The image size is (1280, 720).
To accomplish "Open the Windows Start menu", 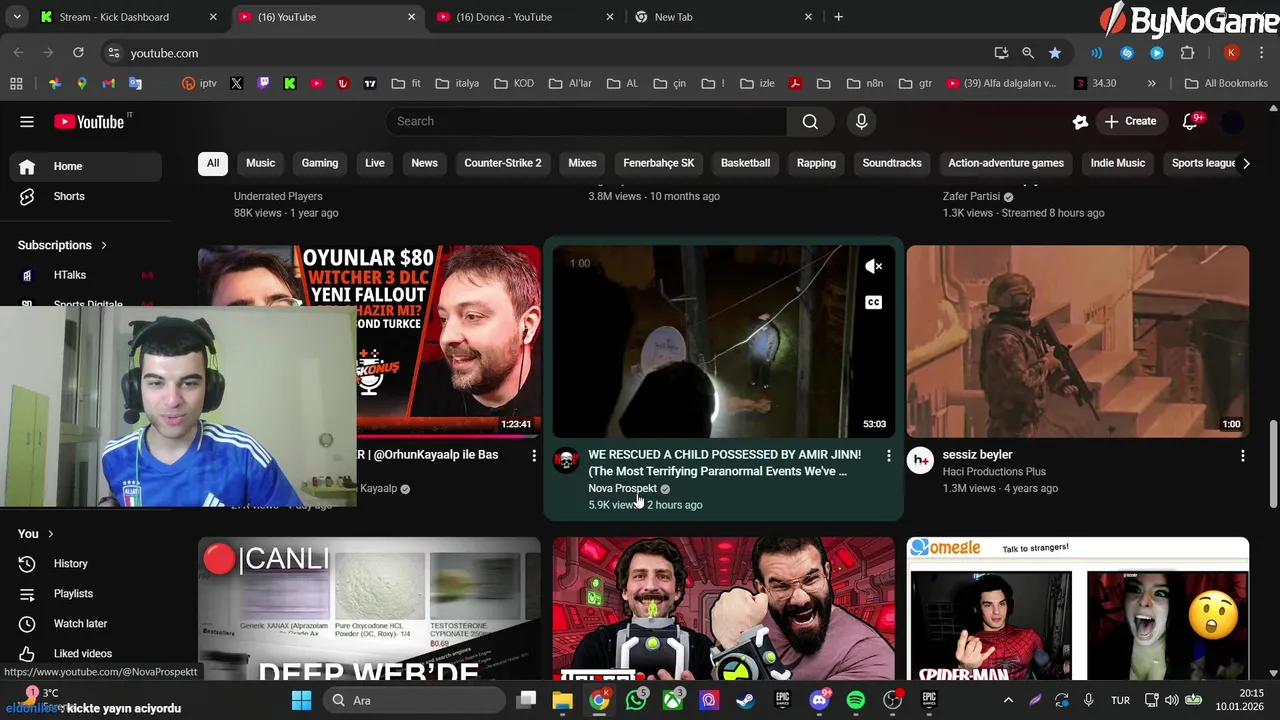I will (x=301, y=700).
